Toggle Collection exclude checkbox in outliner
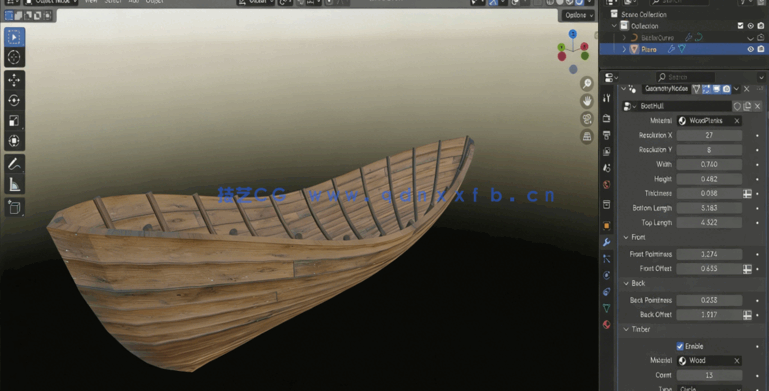The height and width of the screenshot is (391, 769). [741, 26]
